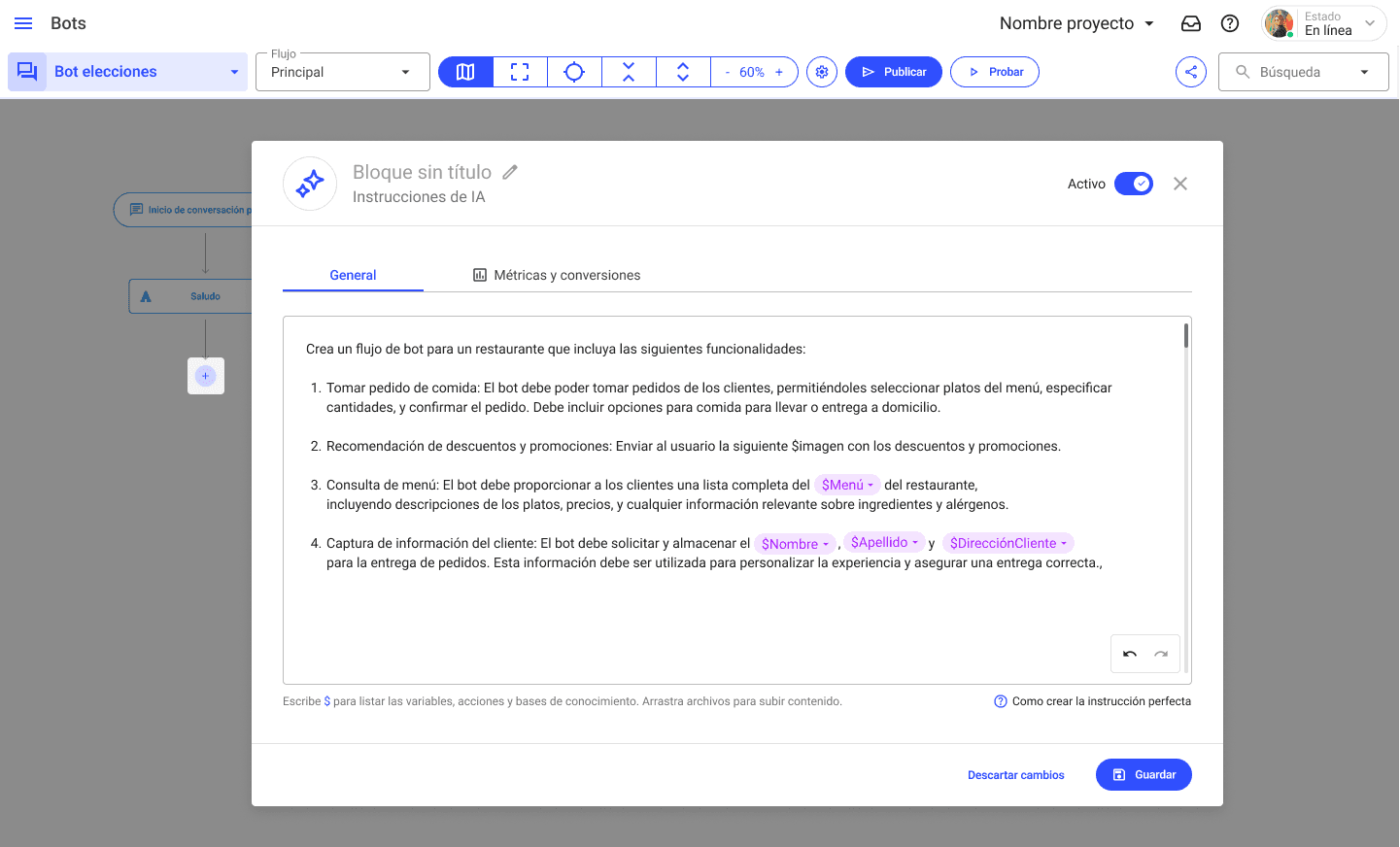Expand the Búsqueda dropdown arrow
Image resolution: width=1400 pixels, height=847 pixels.
point(1365,72)
